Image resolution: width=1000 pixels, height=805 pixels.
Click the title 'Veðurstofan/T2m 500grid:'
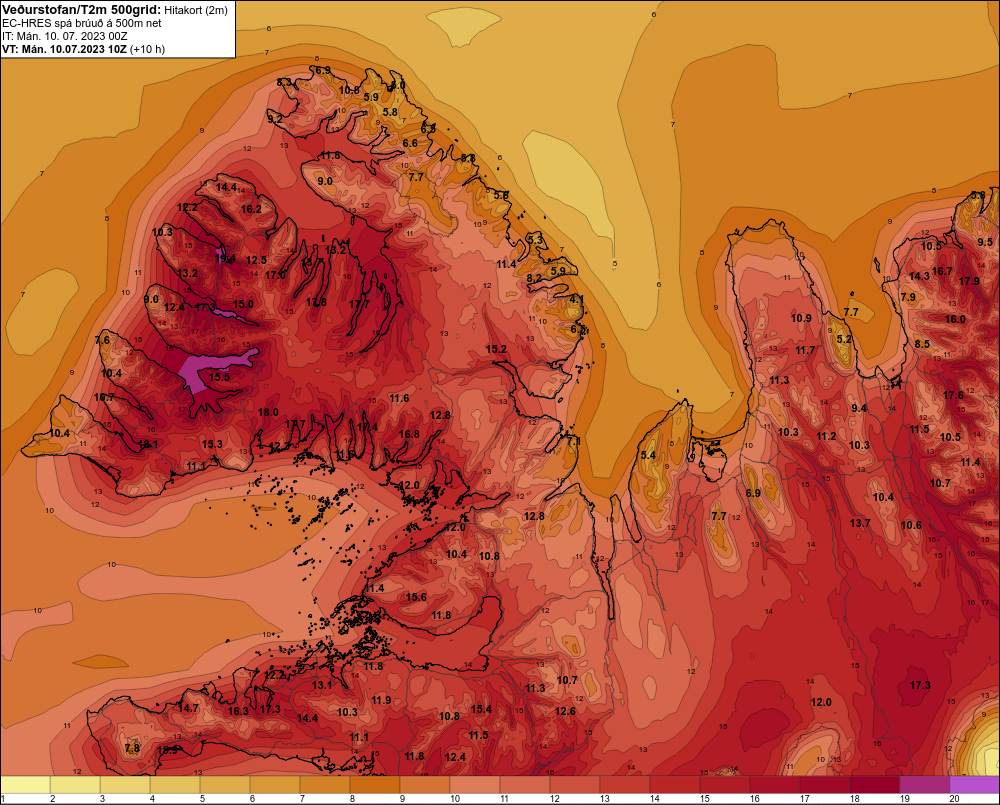click(82, 10)
